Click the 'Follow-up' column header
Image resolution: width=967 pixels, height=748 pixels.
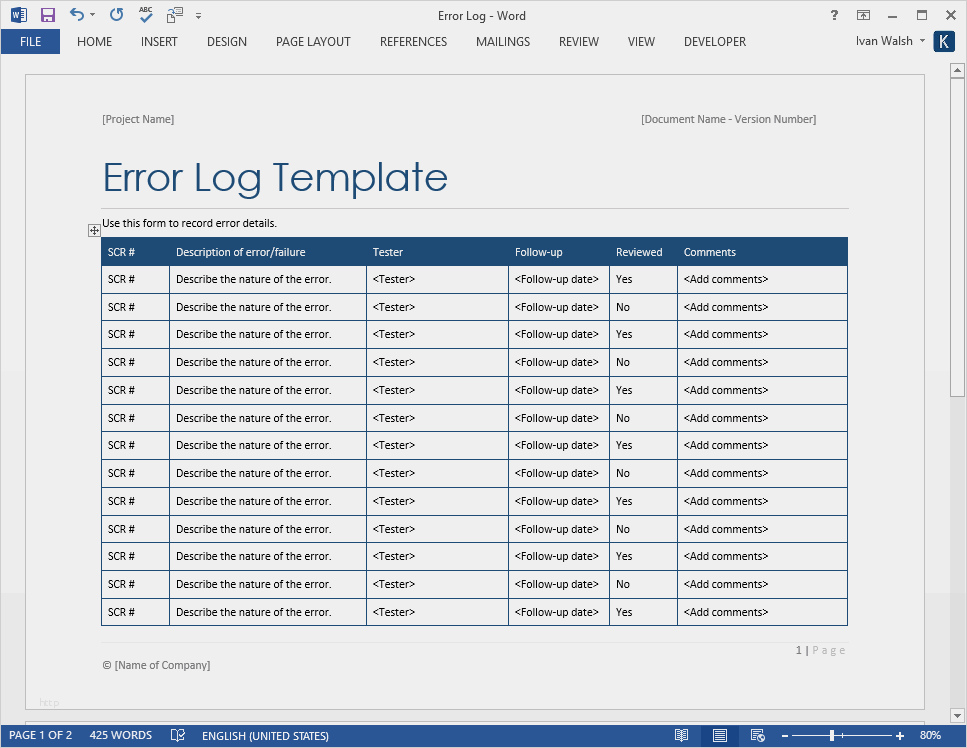538,252
